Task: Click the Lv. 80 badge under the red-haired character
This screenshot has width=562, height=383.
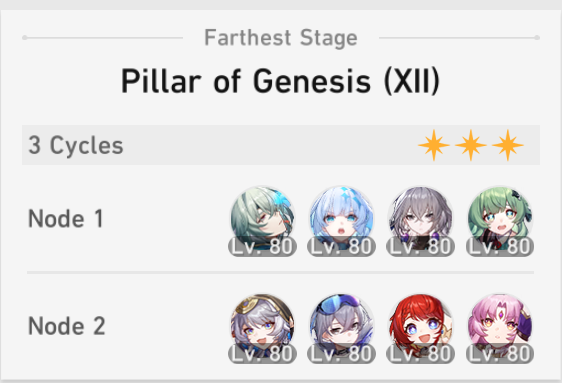Action: 420,354
